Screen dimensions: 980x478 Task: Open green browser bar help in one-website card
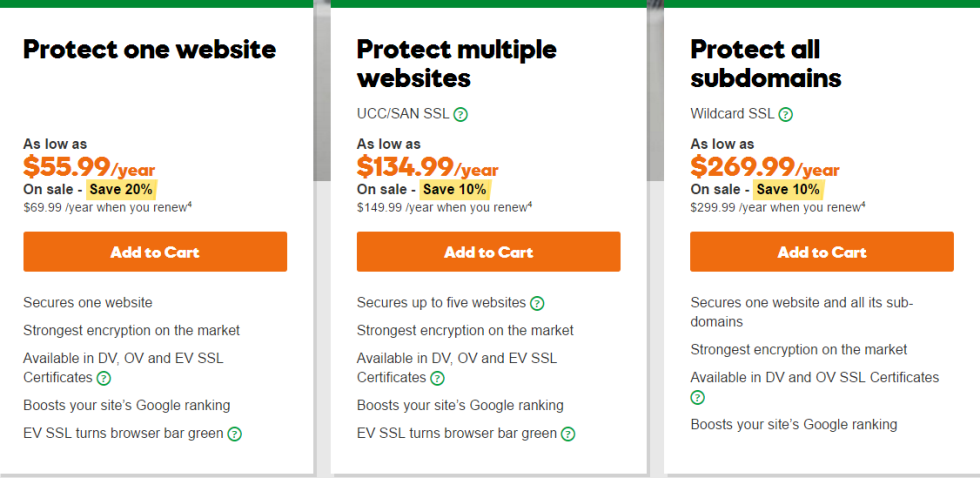tap(234, 434)
